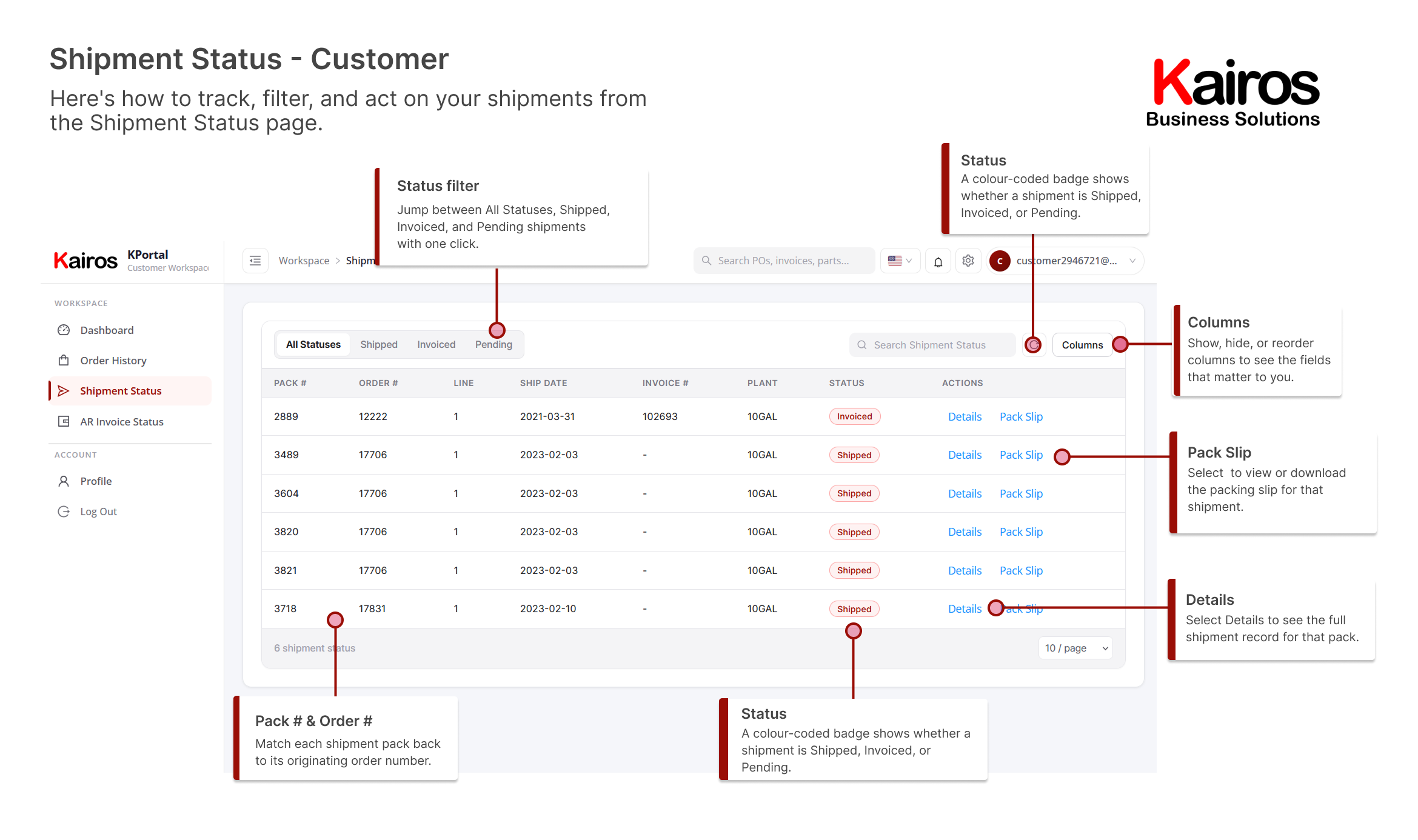Click the user avatar circle
The width and height of the screenshot is (1418, 840).
coord(1000,261)
